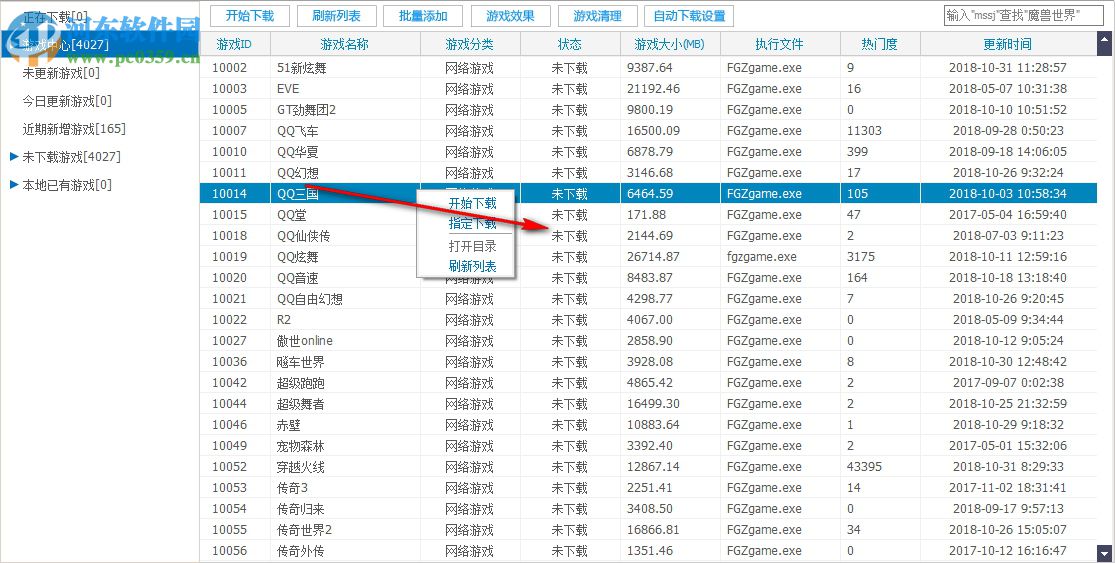The height and width of the screenshot is (563, 1115).
Task: Select 近期新增游戏[165] in the sidebar
Action: [x=74, y=129]
